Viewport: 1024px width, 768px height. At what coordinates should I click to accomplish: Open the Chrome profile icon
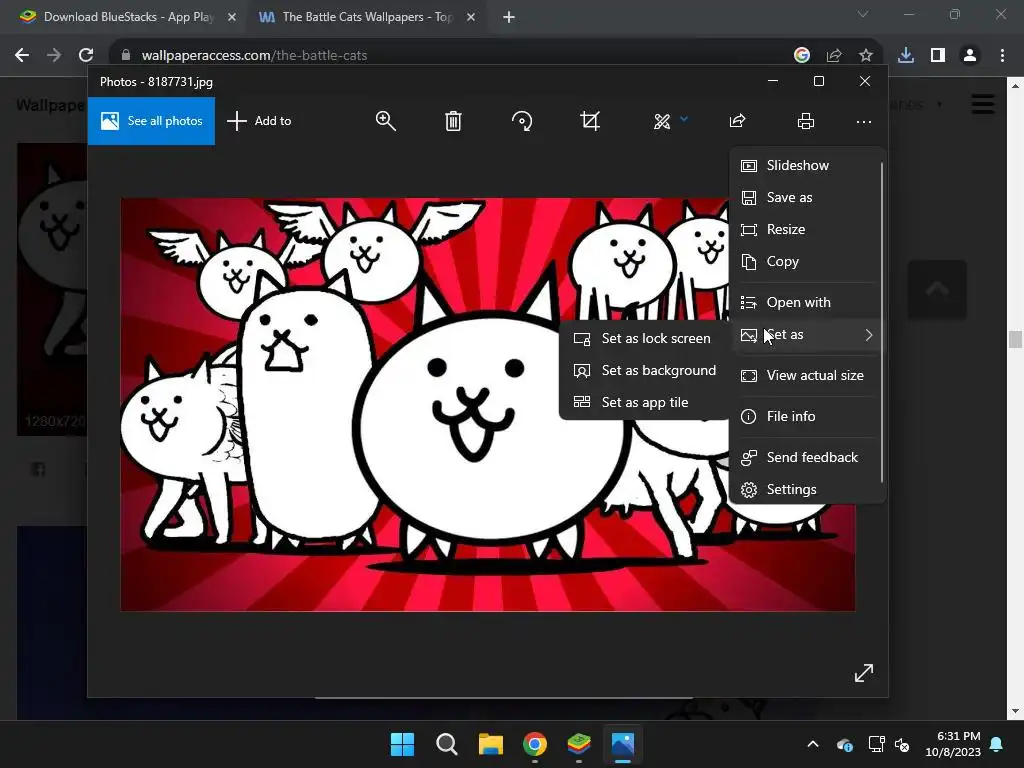coord(970,55)
